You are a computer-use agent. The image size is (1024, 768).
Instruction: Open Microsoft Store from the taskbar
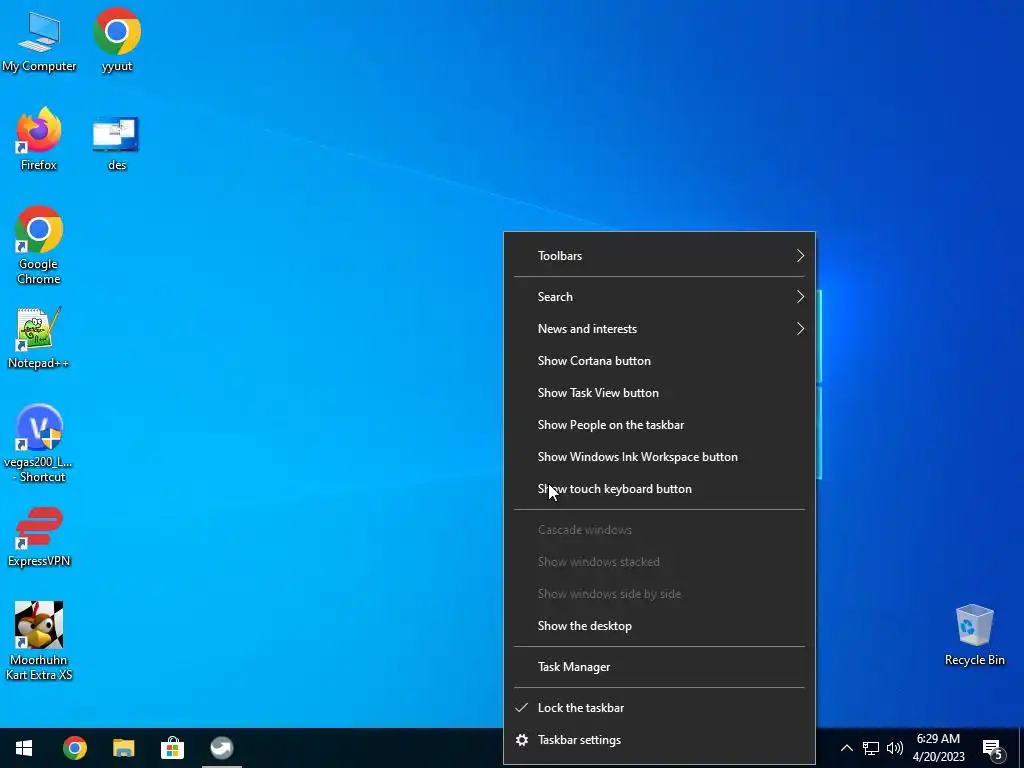pos(172,748)
